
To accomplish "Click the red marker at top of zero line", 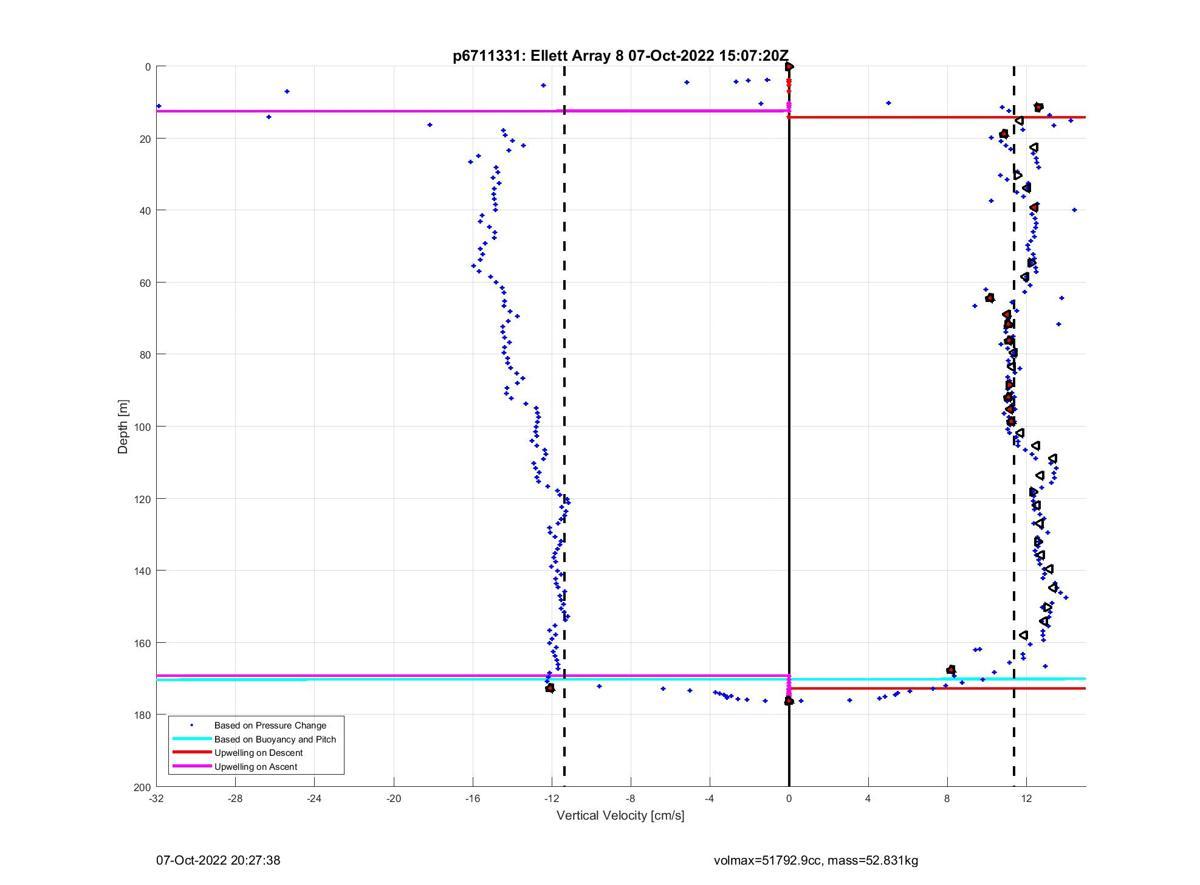I will click(x=789, y=67).
